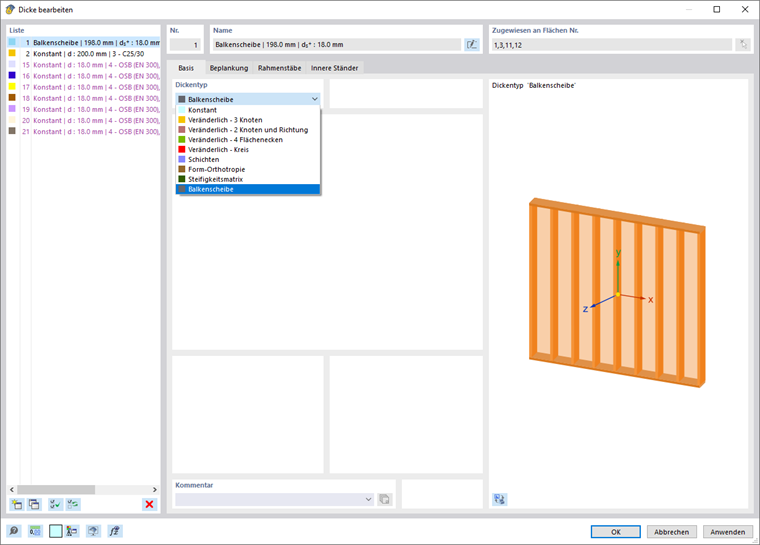The width and height of the screenshot is (760, 545).
Task: Click the view toggle icon below the preview
Action: tap(499, 499)
